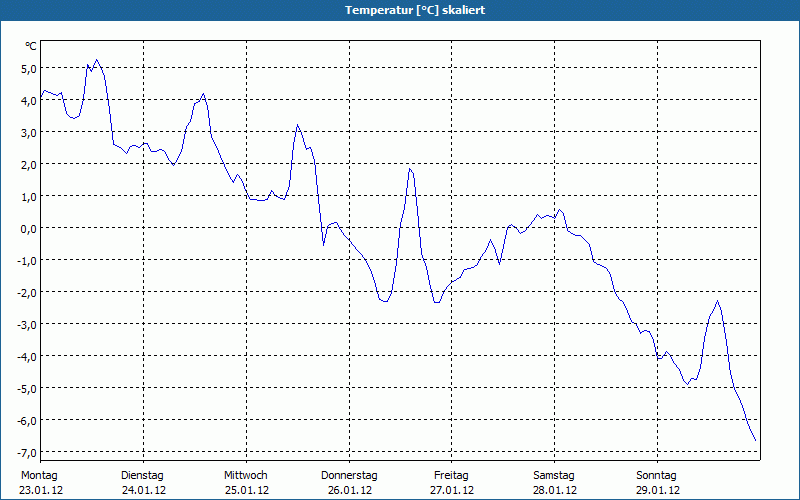Click the Montag day label
The height and width of the screenshot is (500, 800).
point(39,476)
